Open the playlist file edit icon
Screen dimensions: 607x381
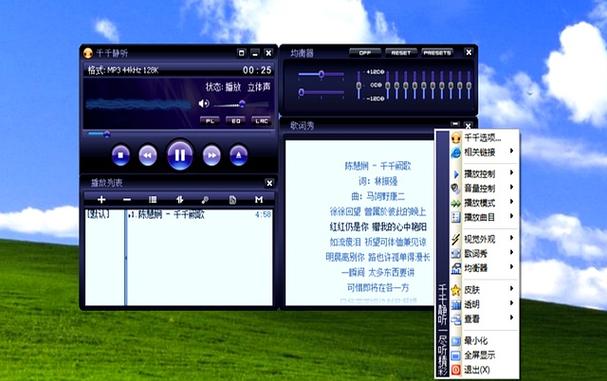(232, 199)
